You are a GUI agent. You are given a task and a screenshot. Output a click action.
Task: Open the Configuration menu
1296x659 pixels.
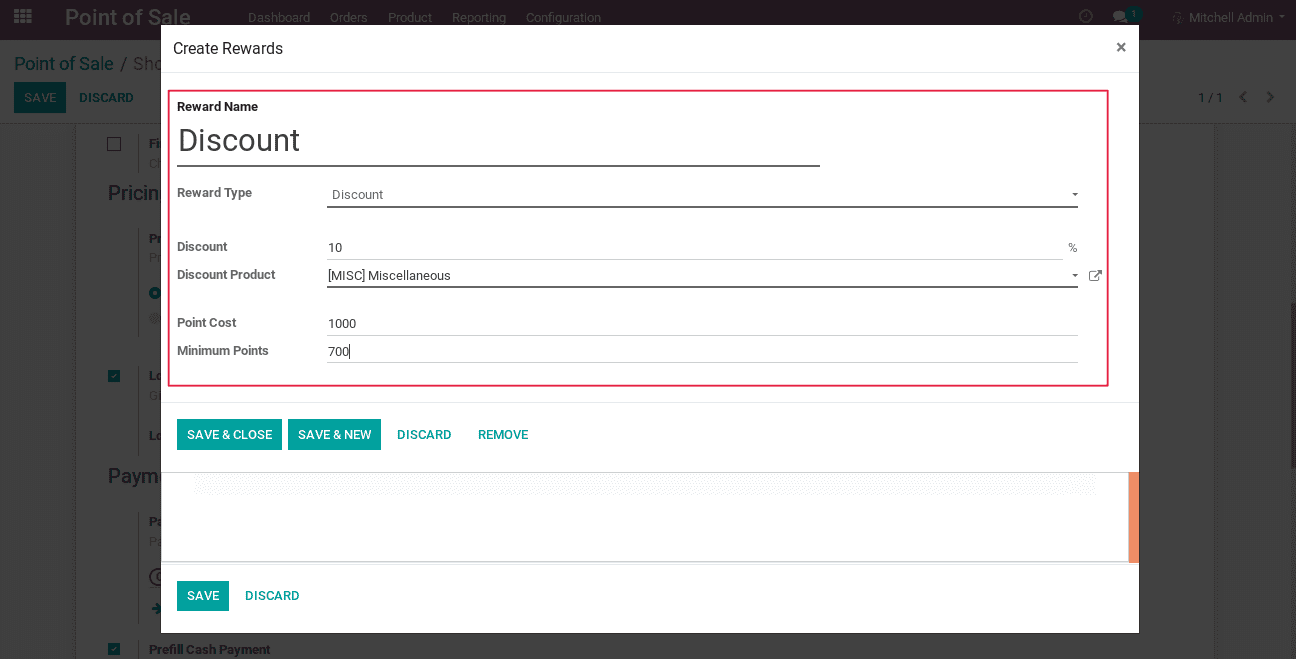click(563, 18)
